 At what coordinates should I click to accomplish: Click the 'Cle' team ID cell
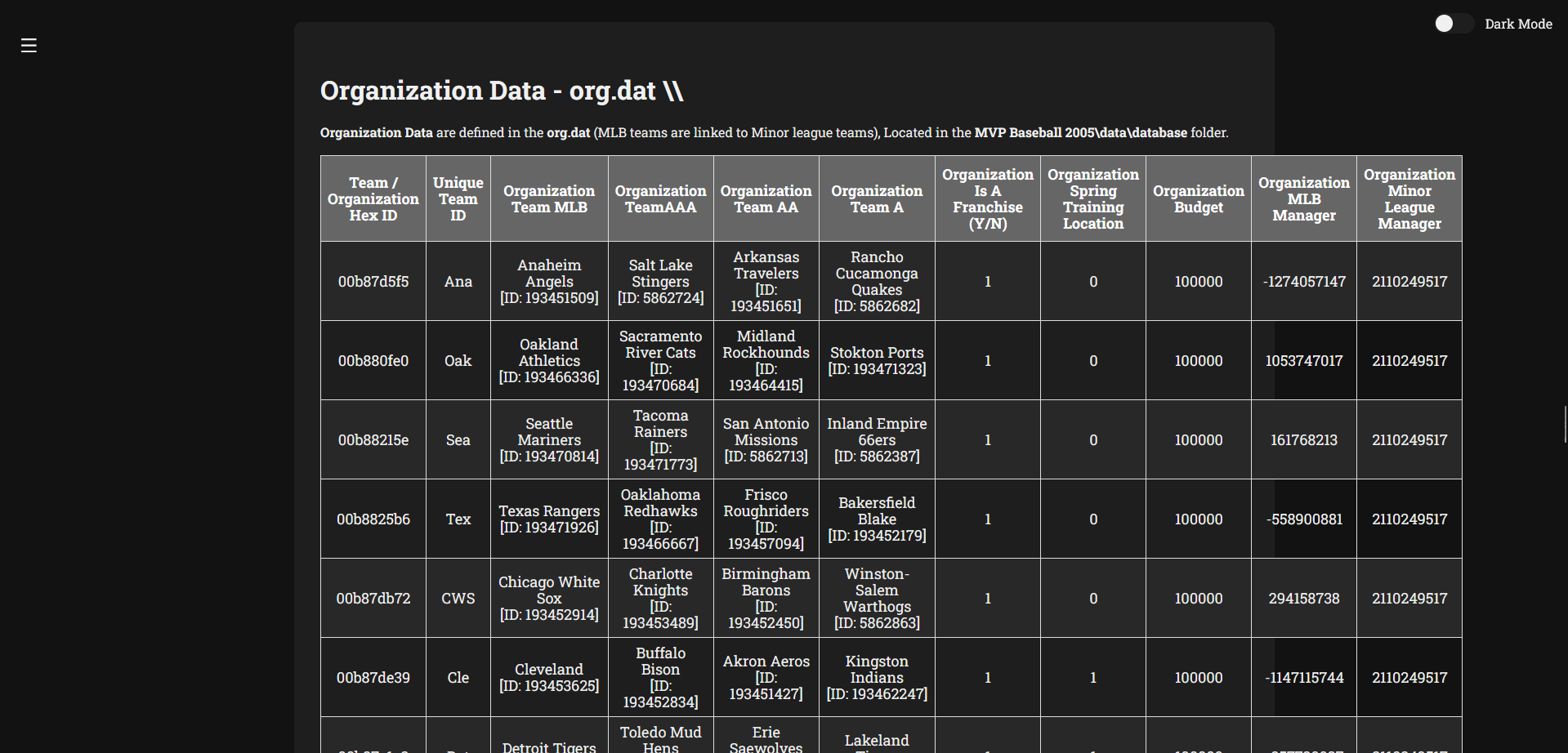point(458,678)
